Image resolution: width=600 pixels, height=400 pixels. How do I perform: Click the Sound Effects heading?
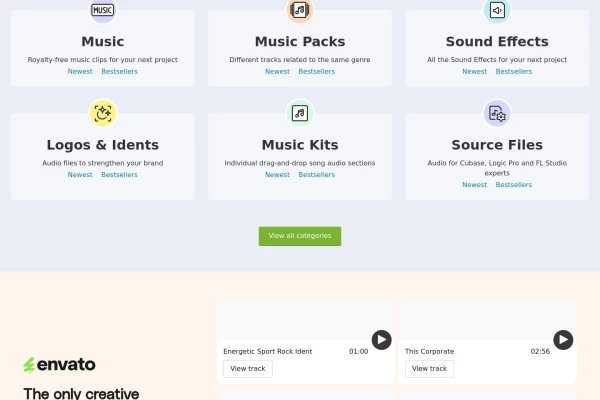[497, 41]
